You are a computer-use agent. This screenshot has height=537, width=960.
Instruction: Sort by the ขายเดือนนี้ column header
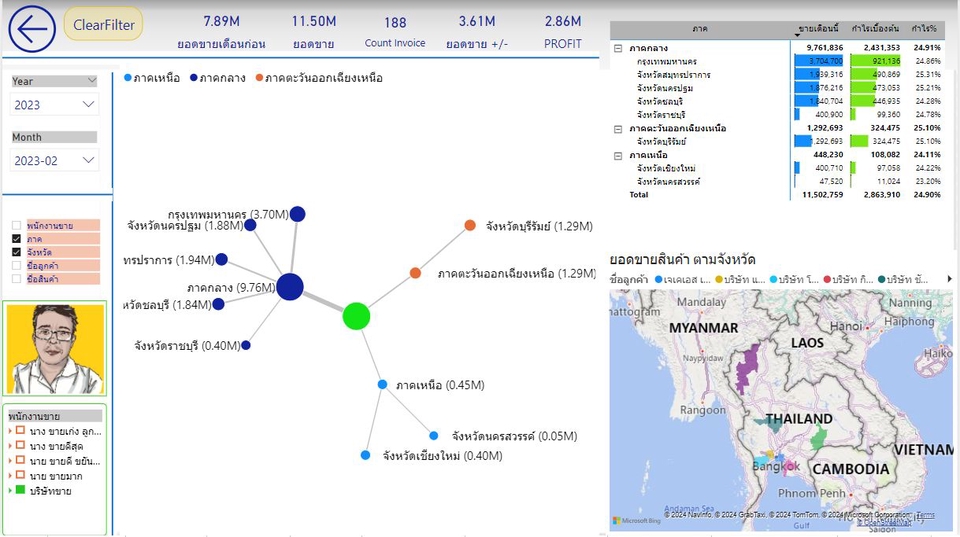819,28
